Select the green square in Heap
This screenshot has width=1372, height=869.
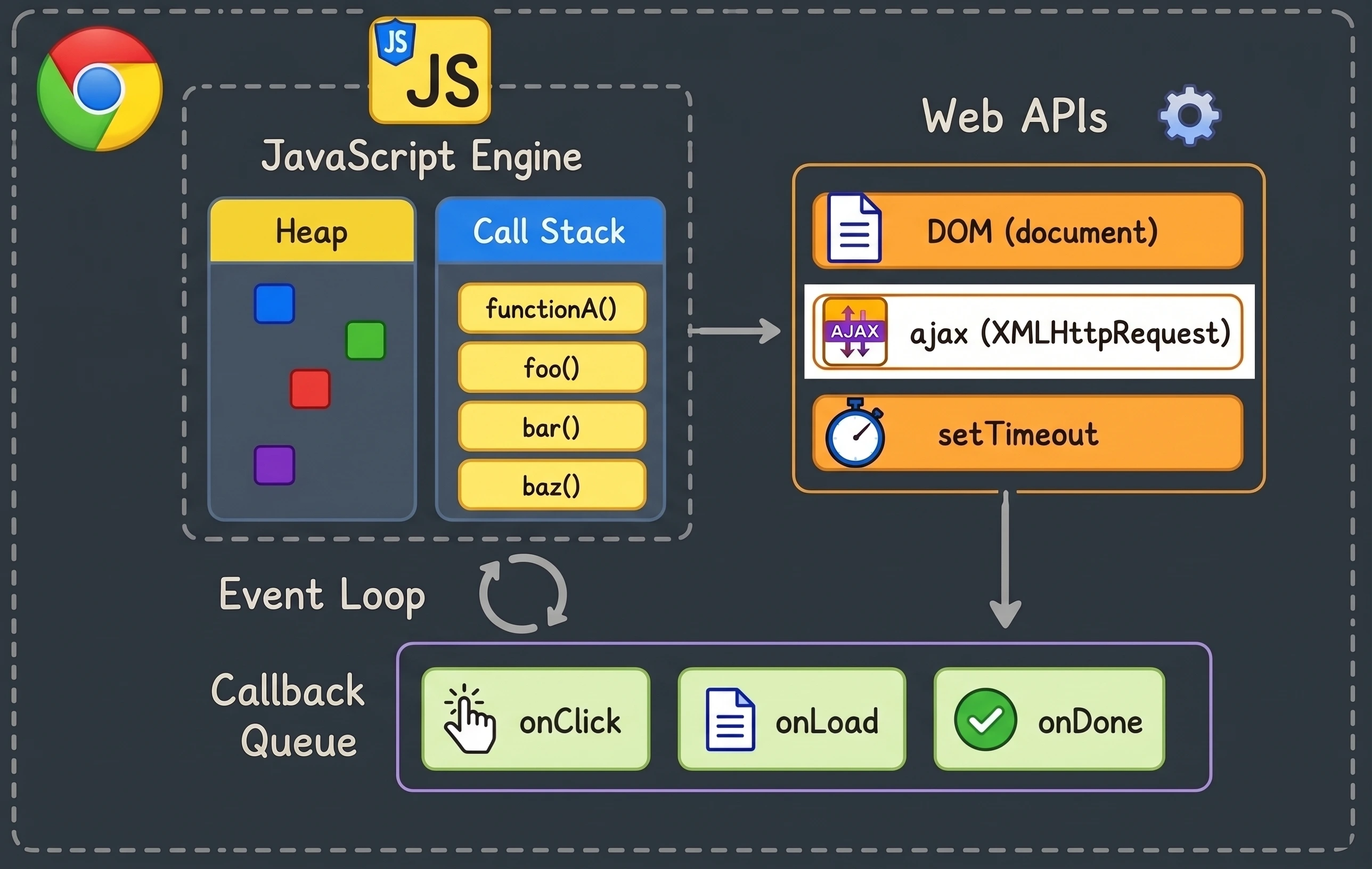(366, 341)
